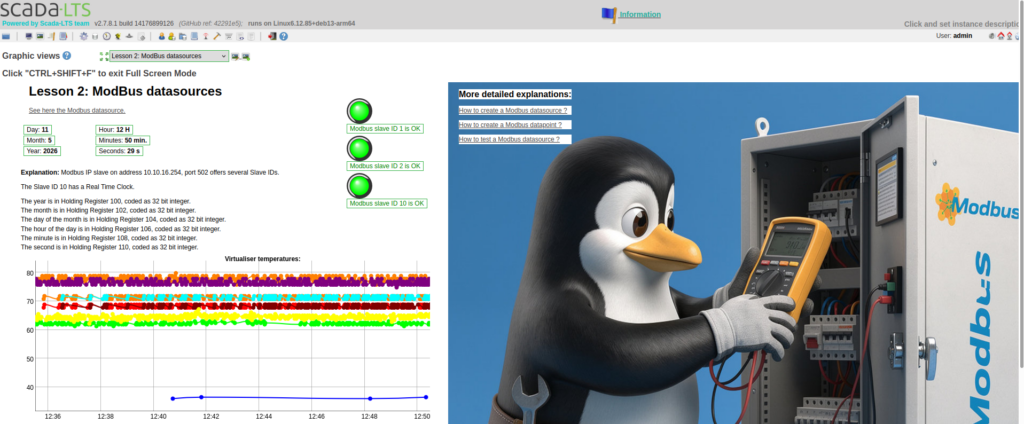Click the Scada-LTS logo
This screenshot has height=424, width=1024.
pyautogui.click(x=46, y=9)
